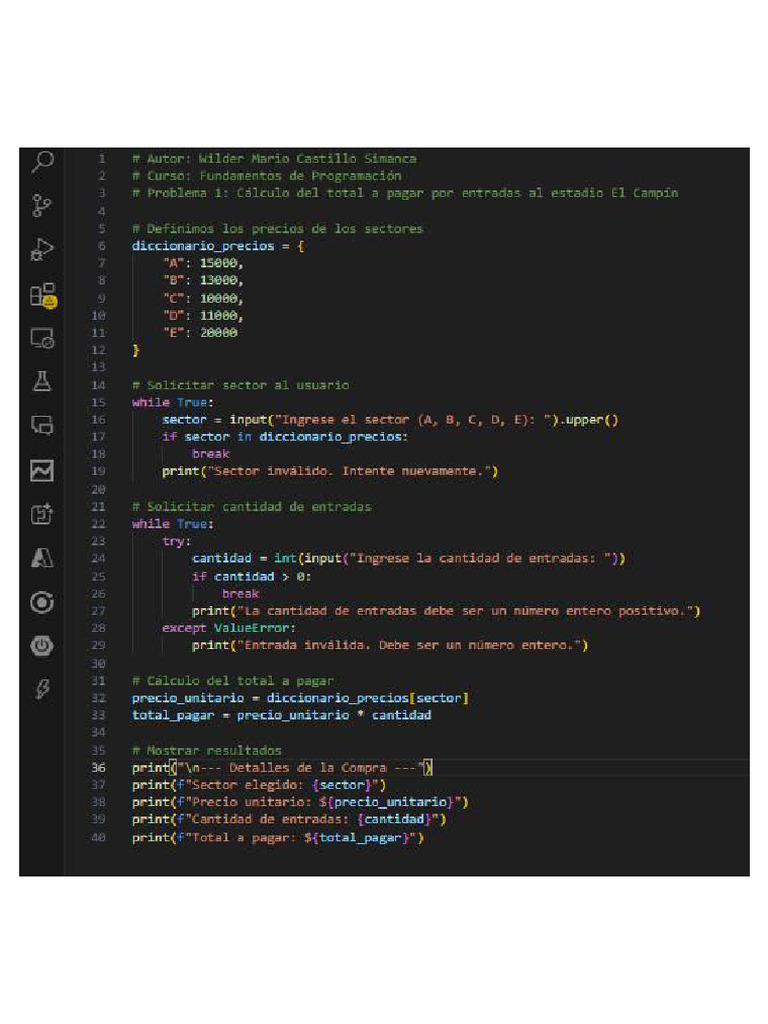Viewport: 768px width, 1024px height.
Task: Click line number 15 in the gutter
Action: [98, 402]
